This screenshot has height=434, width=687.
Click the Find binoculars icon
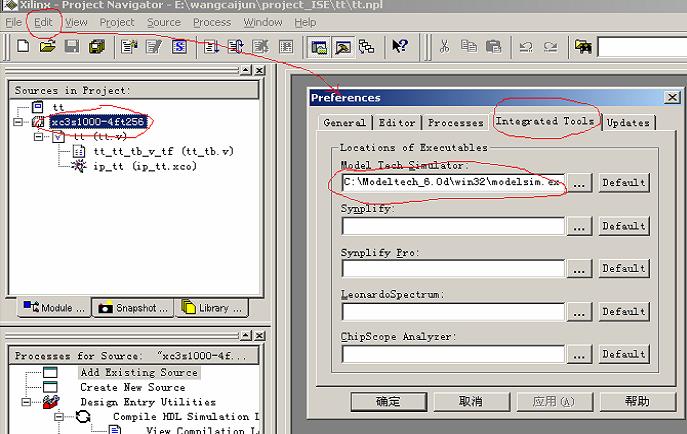click(x=583, y=46)
